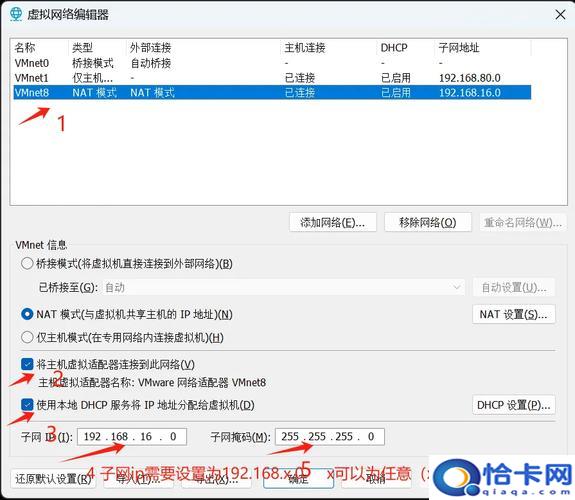Screen dimensions: 575x500
Task: Choose the 桥接模式 radio button
Action: [27, 263]
